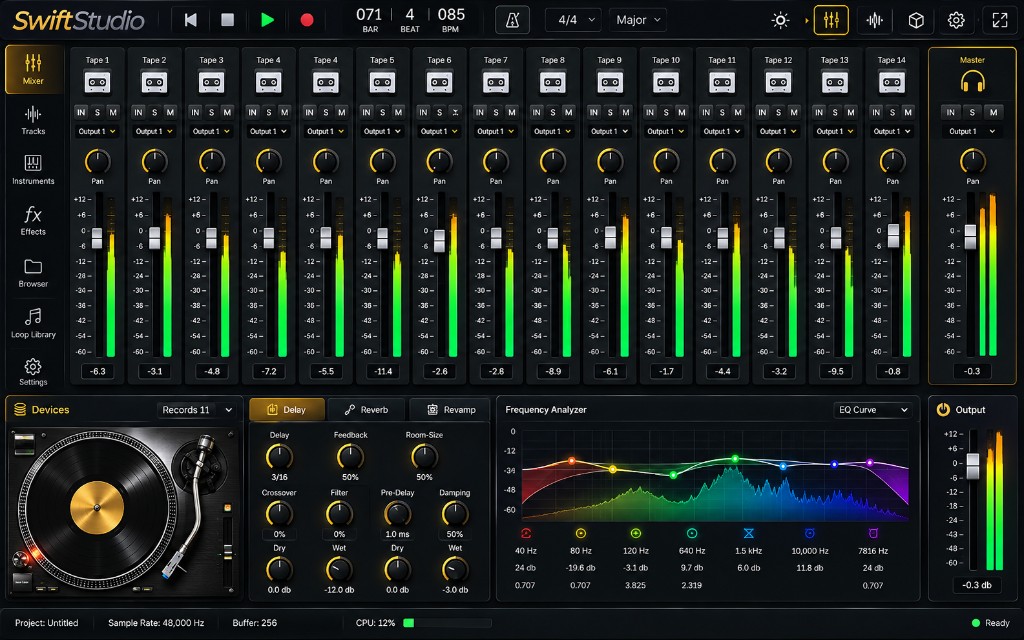Open Settings at the bottom of the sidebar
1024x640 pixels.
point(33,372)
